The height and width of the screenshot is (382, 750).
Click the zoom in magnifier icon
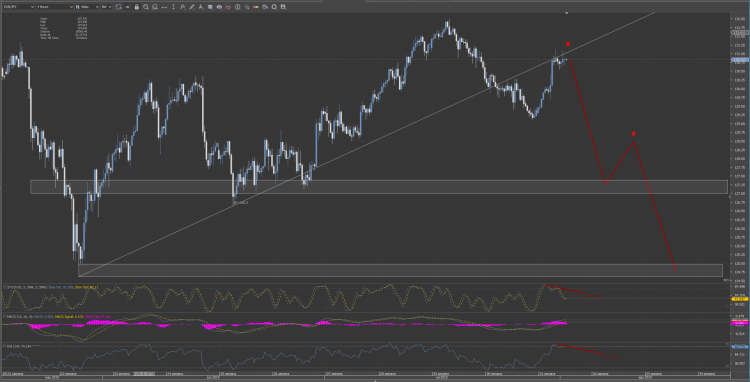point(145,7)
